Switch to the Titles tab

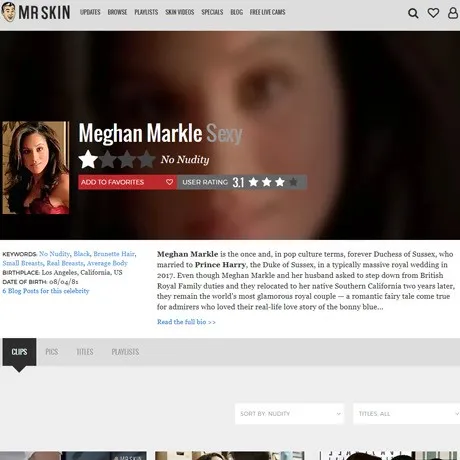tap(85, 352)
